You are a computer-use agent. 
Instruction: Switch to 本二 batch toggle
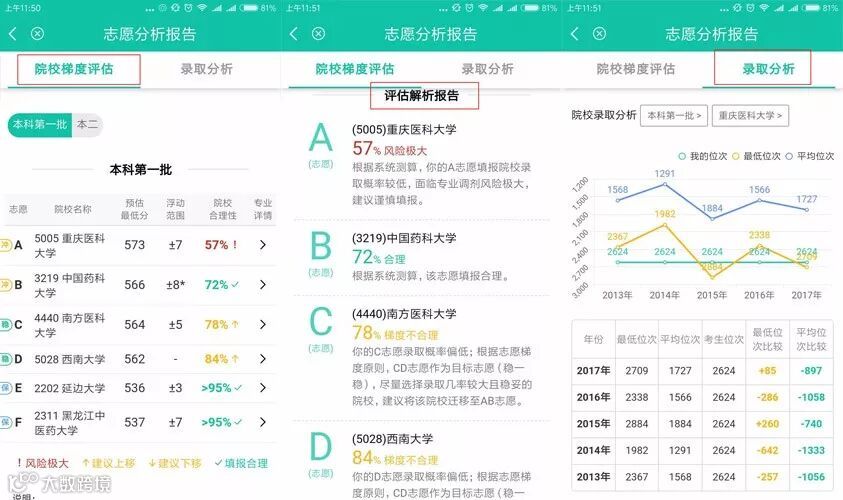(87, 125)
